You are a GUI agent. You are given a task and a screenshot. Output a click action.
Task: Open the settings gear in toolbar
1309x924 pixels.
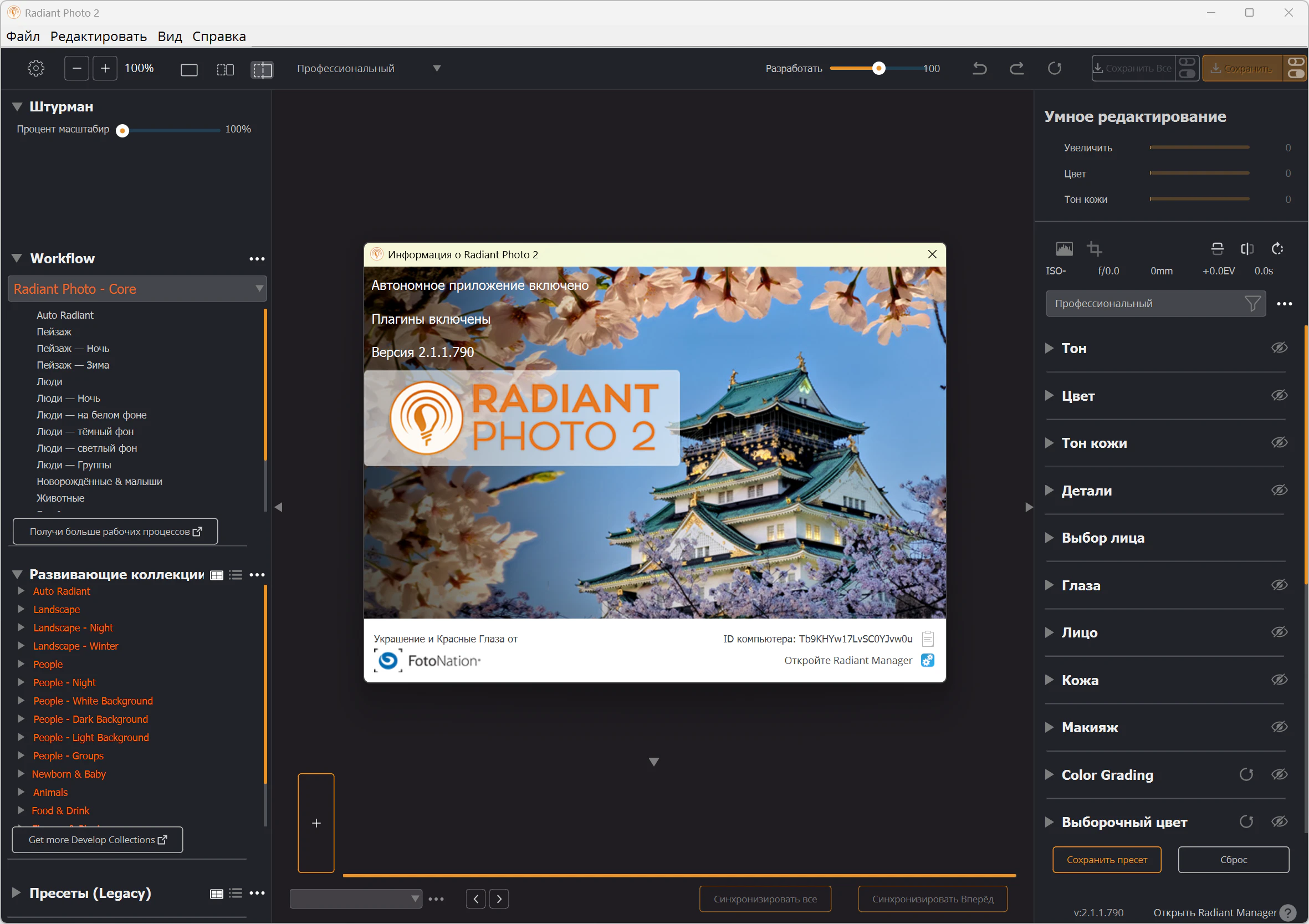36,68
